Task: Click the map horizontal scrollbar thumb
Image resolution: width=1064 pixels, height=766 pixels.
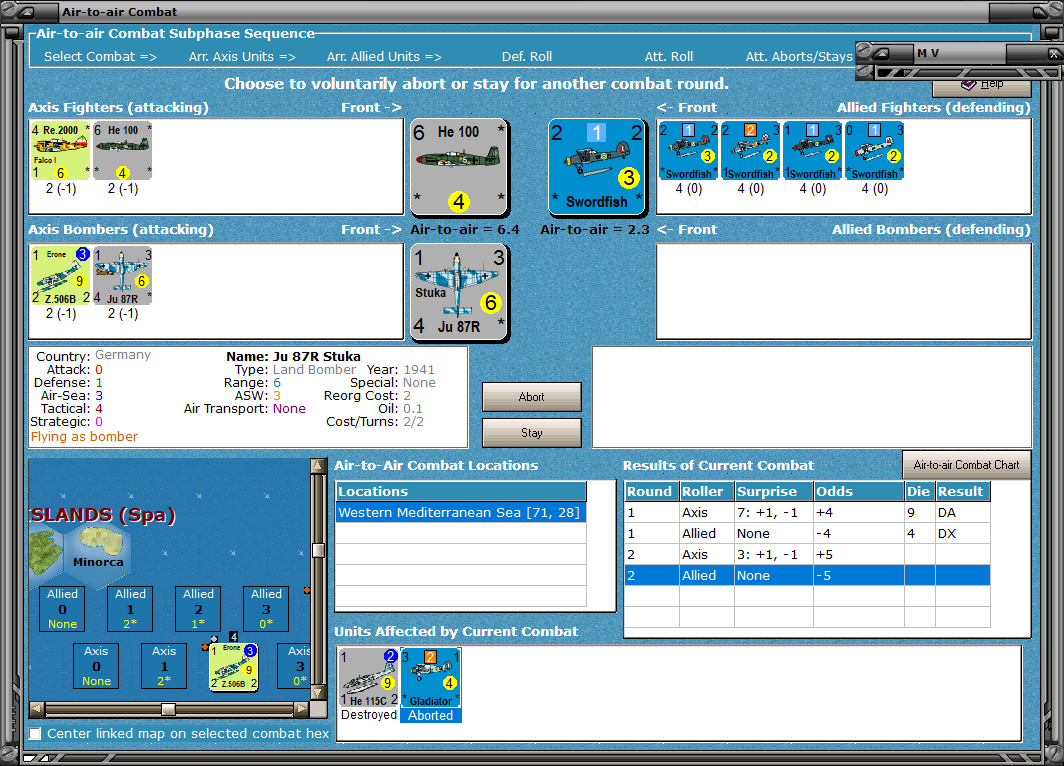Action: point(168,709)
